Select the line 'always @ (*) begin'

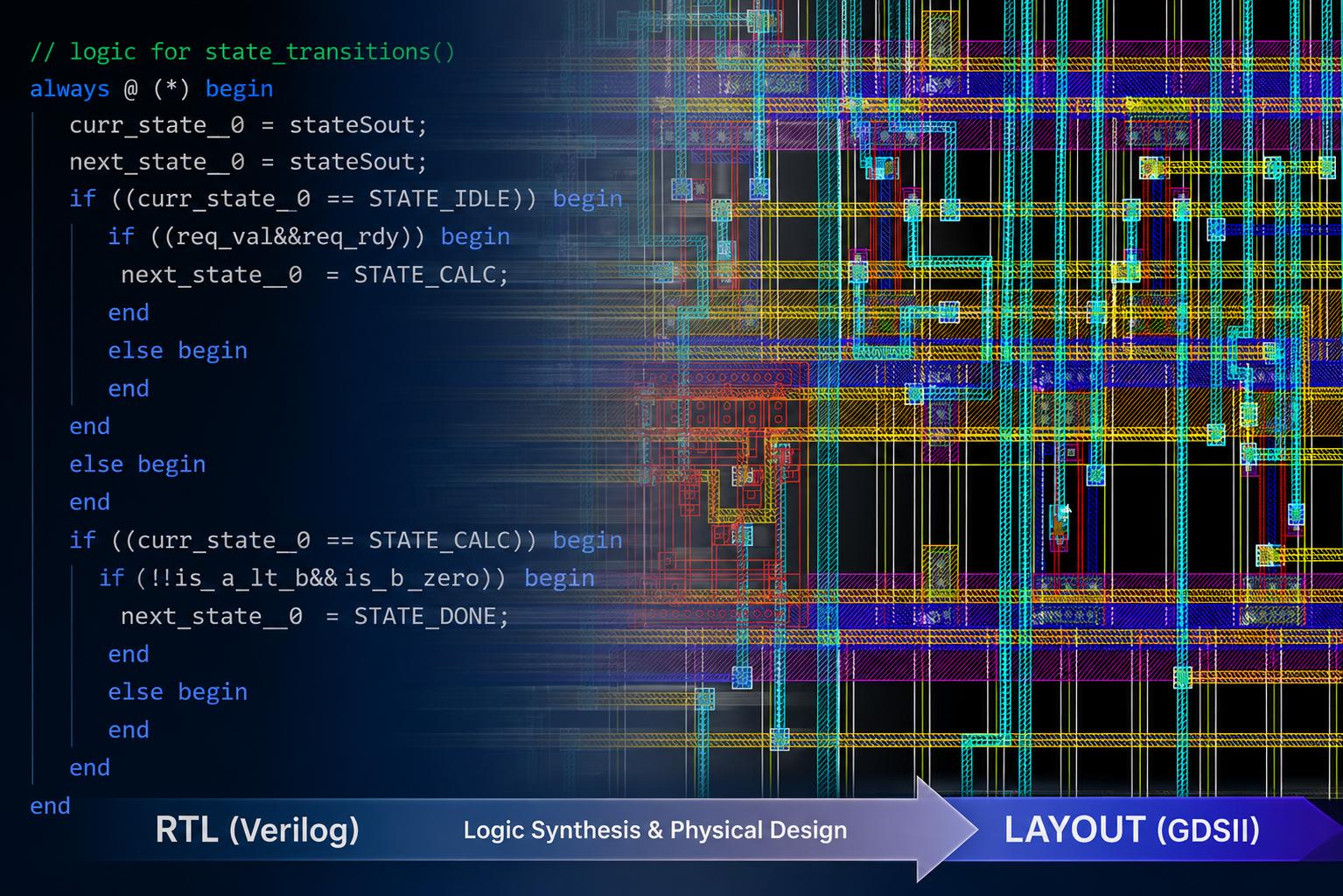[x=151, y=89]
